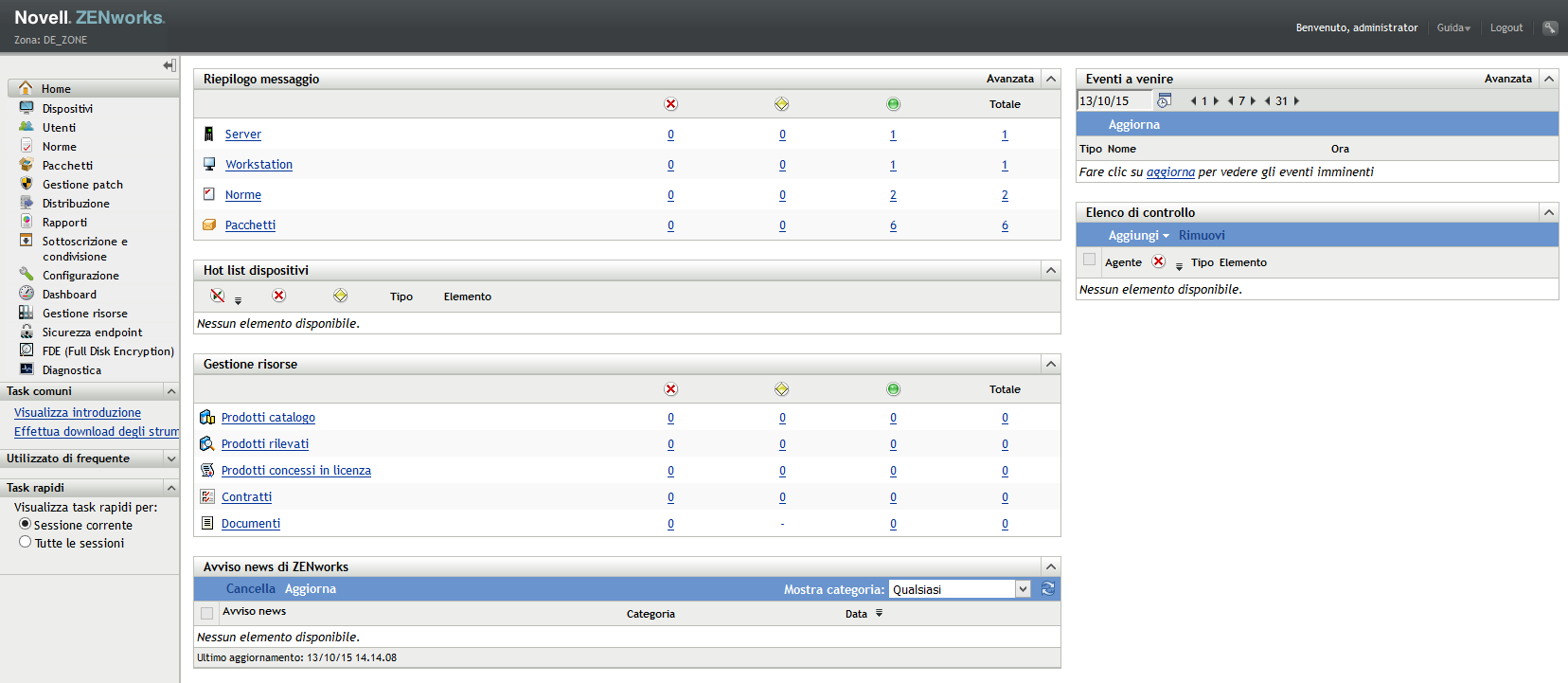Screen dimensions: 1568x683
Task: Click Effettua download degli strumenti link
Action: tap(97, 431)
